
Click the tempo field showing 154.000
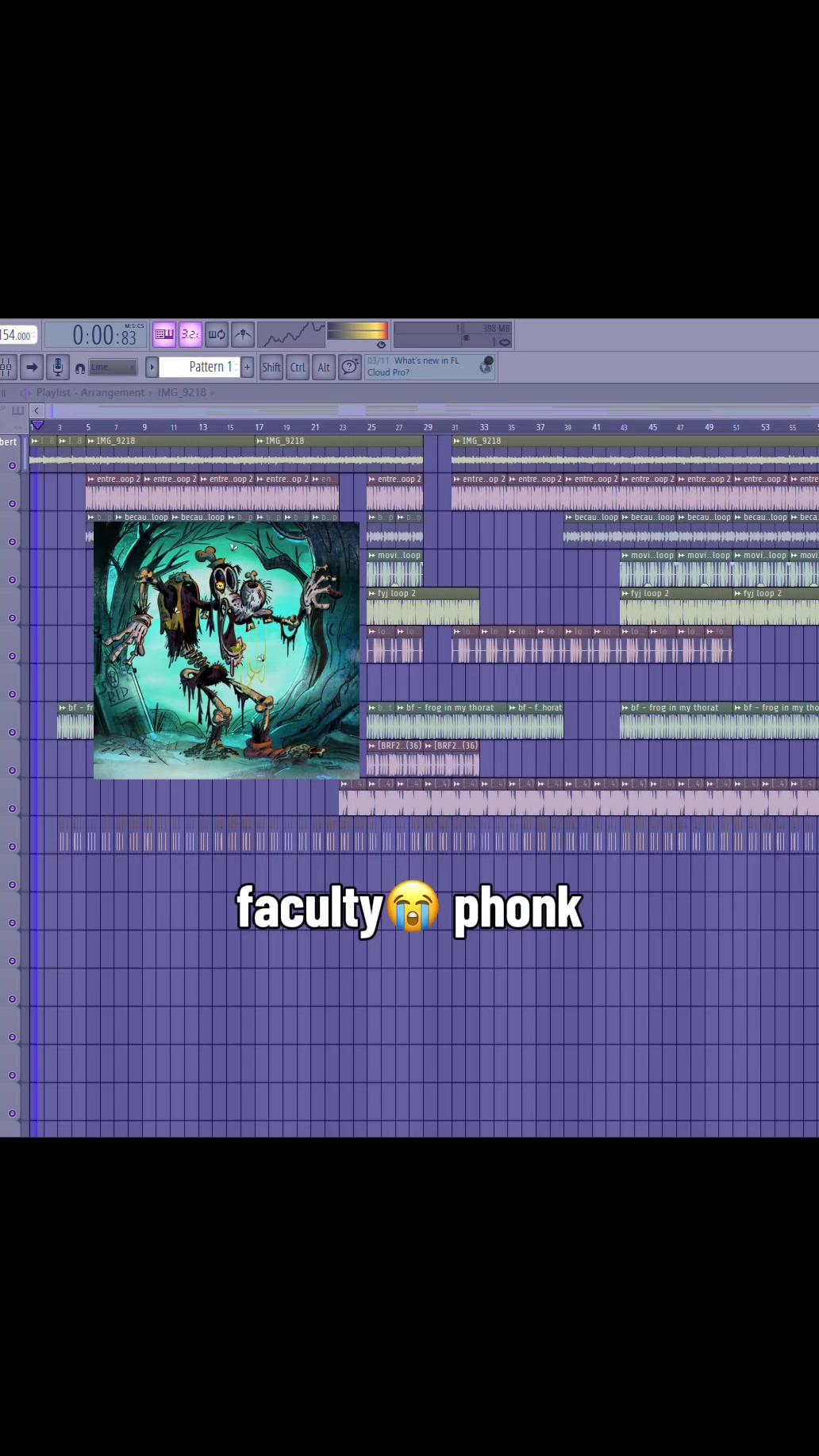[17, 336]
